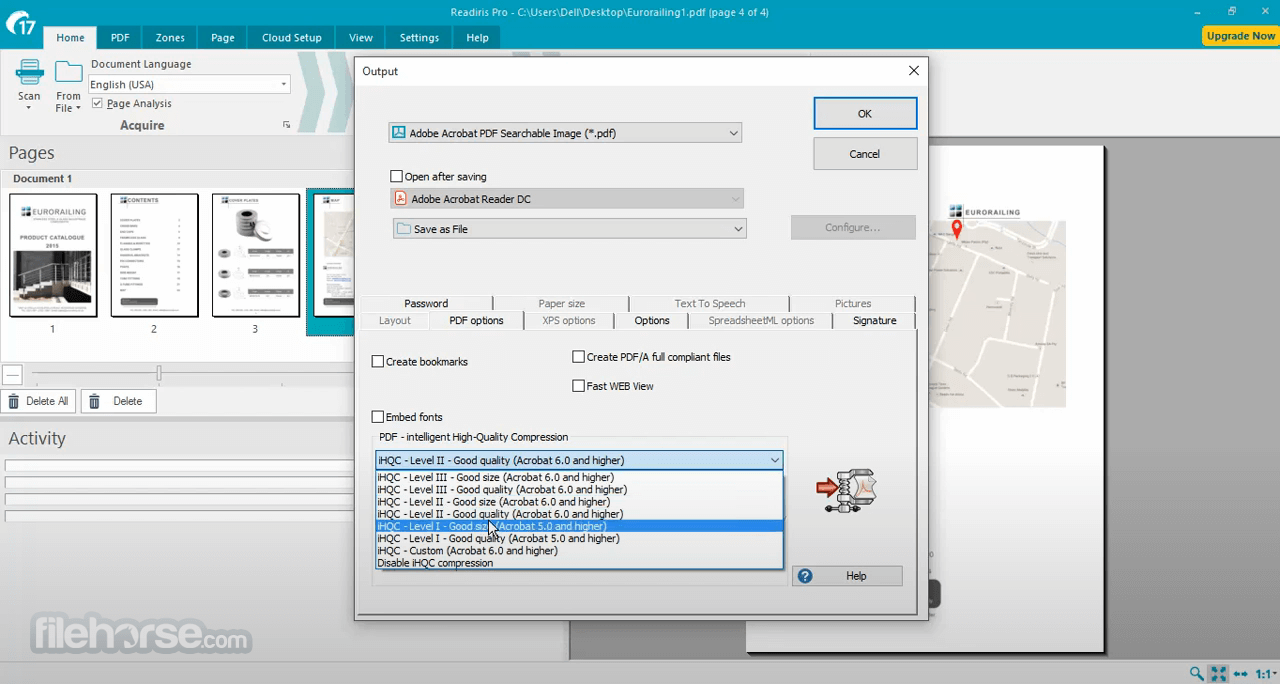Open the Page ribbon tab
The height and width of the screenshot is (684, 1280).
click(222, 38)
